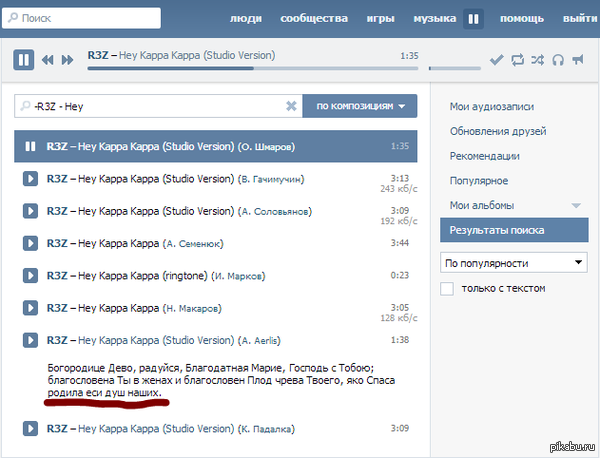
Task: Click the track progress bar in the player
Action: point(250,69)
